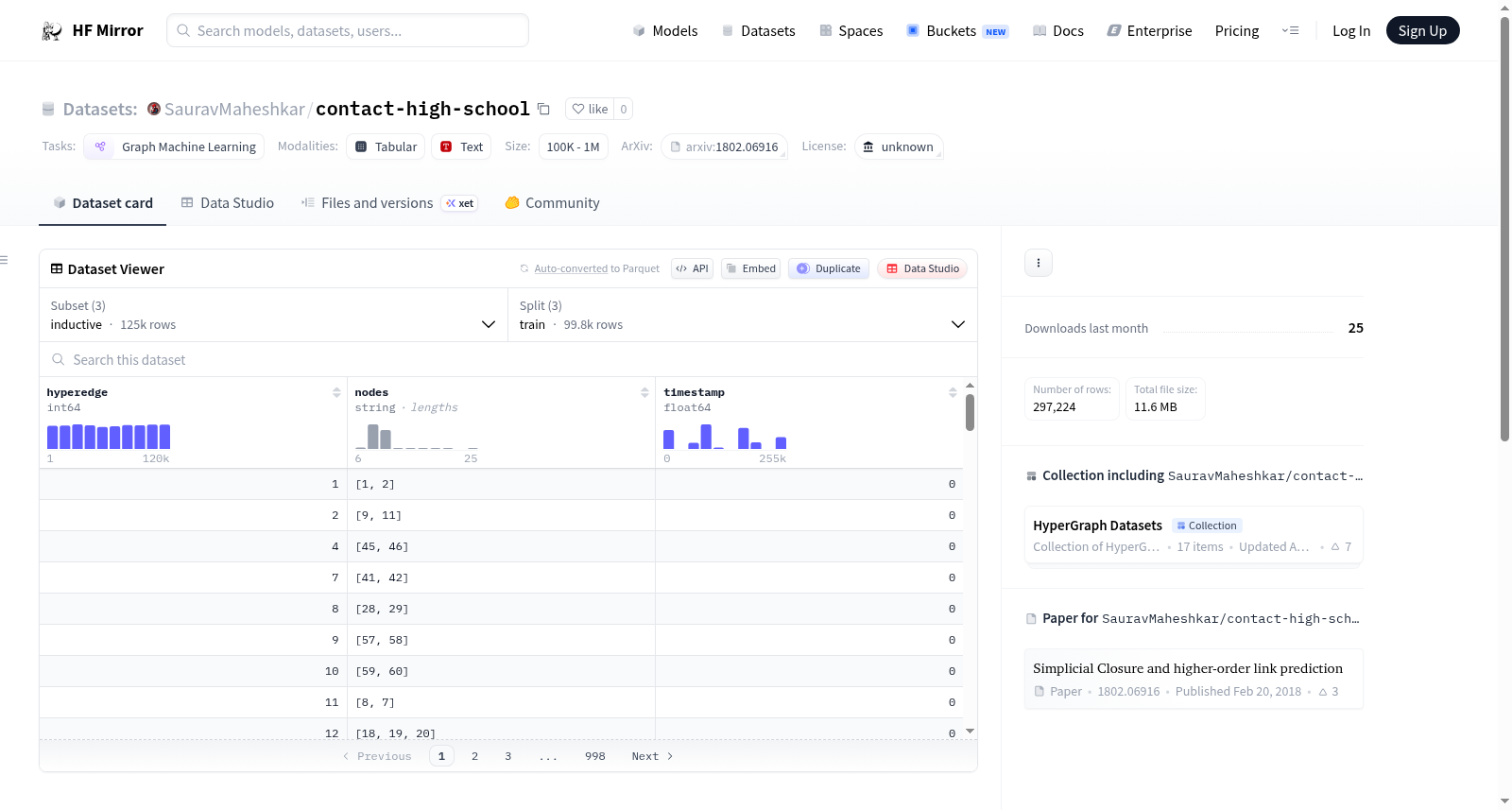Open Buckets in the top navigation
Image resolution: width=1512 pixels, height=810 pixels.
coord(957,31)
